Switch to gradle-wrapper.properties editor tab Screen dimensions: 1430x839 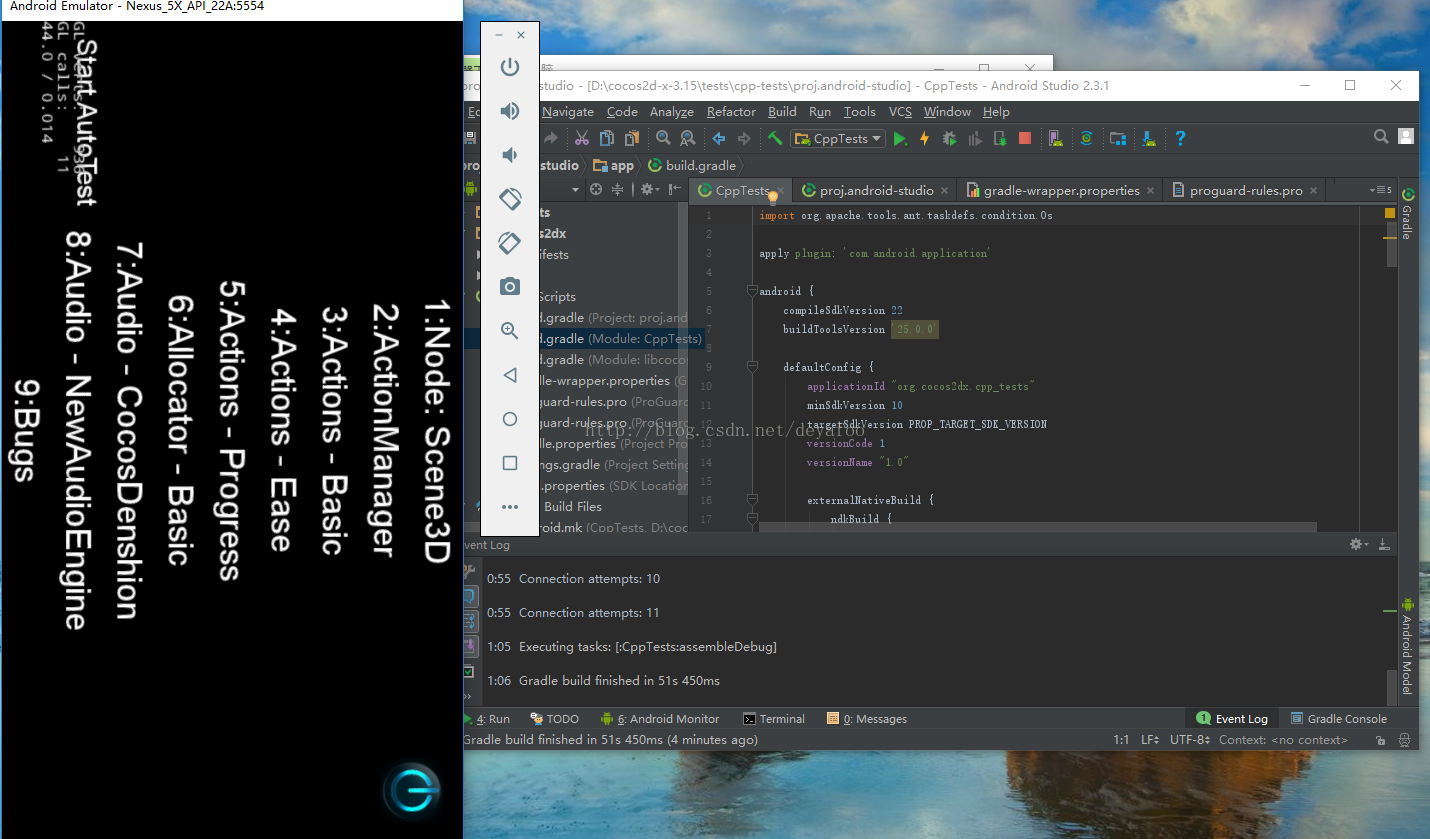[1058, 190]
